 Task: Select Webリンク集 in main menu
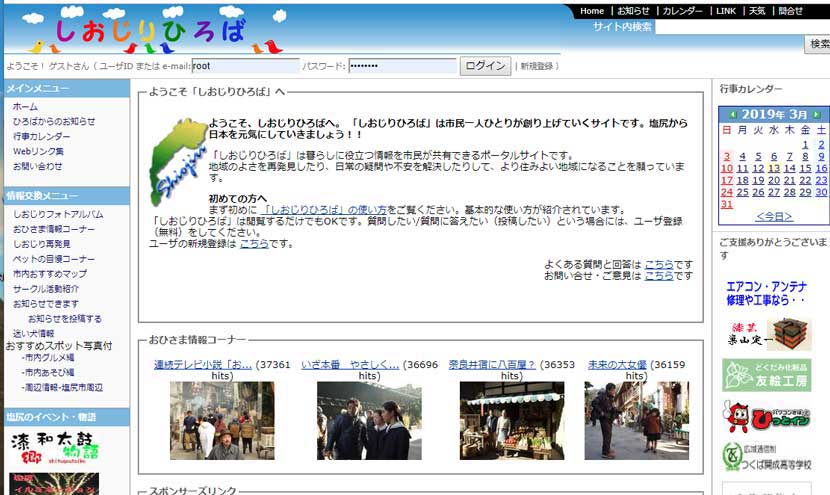(38, 151)
